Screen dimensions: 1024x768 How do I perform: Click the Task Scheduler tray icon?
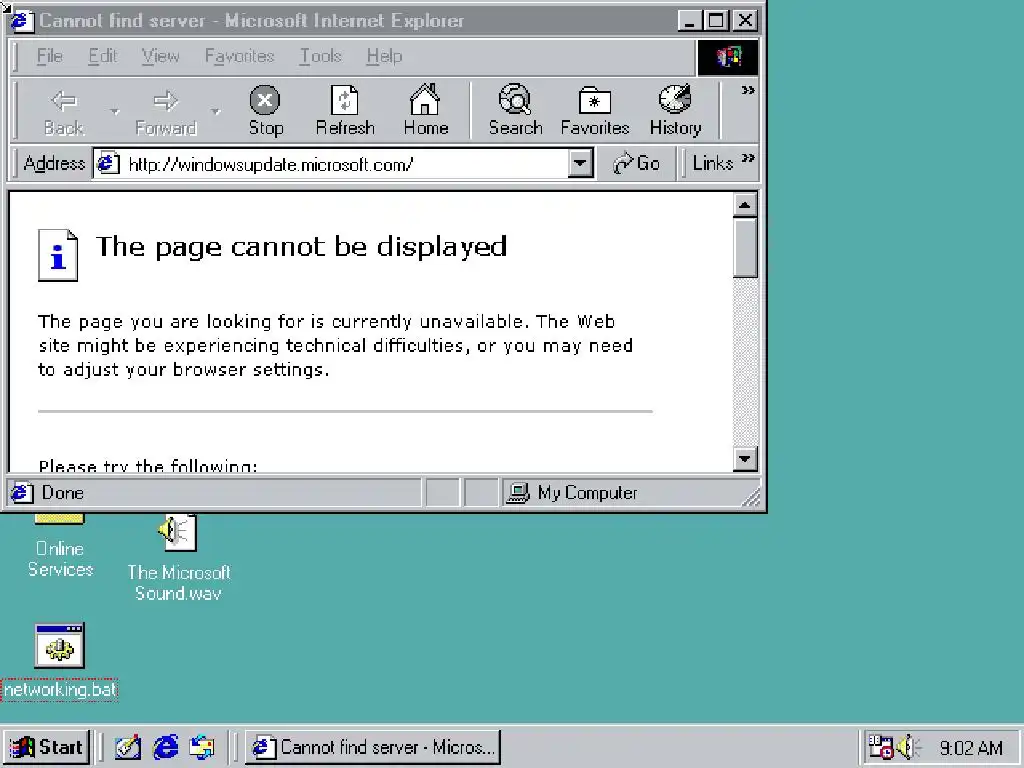pyautogui.click(x=880, y=746)
